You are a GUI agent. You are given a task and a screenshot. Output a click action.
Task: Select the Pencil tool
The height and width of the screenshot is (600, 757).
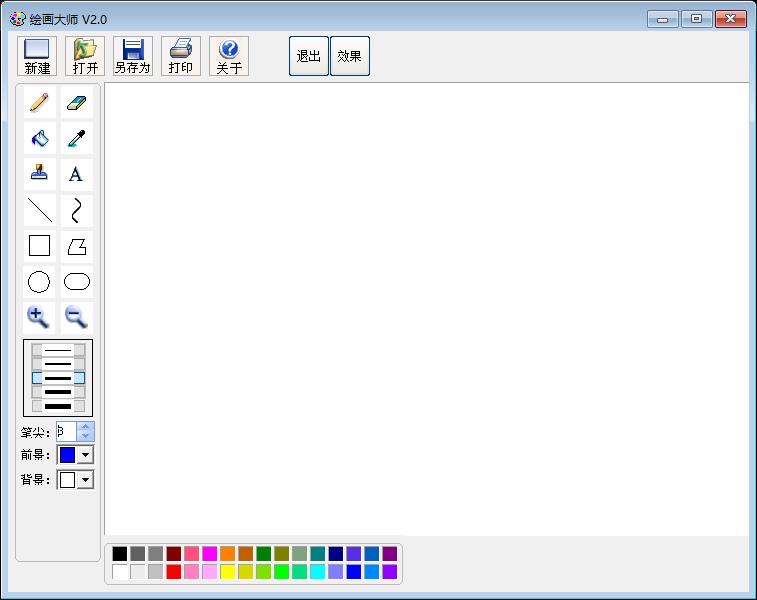pyautogui.click(x=40, y=102)
